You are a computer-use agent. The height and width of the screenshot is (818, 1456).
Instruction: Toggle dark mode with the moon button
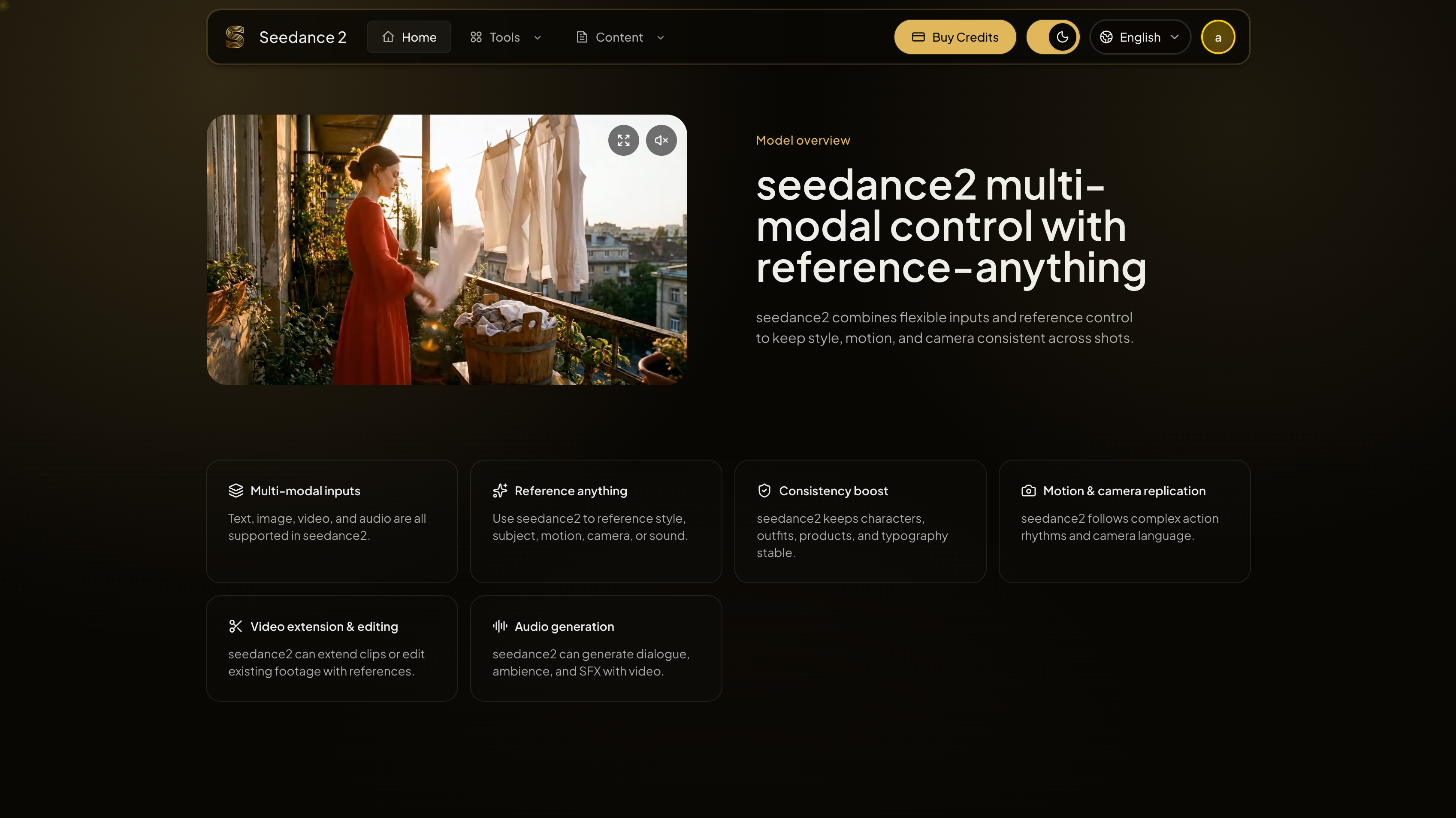click(x=1061, y=37)
